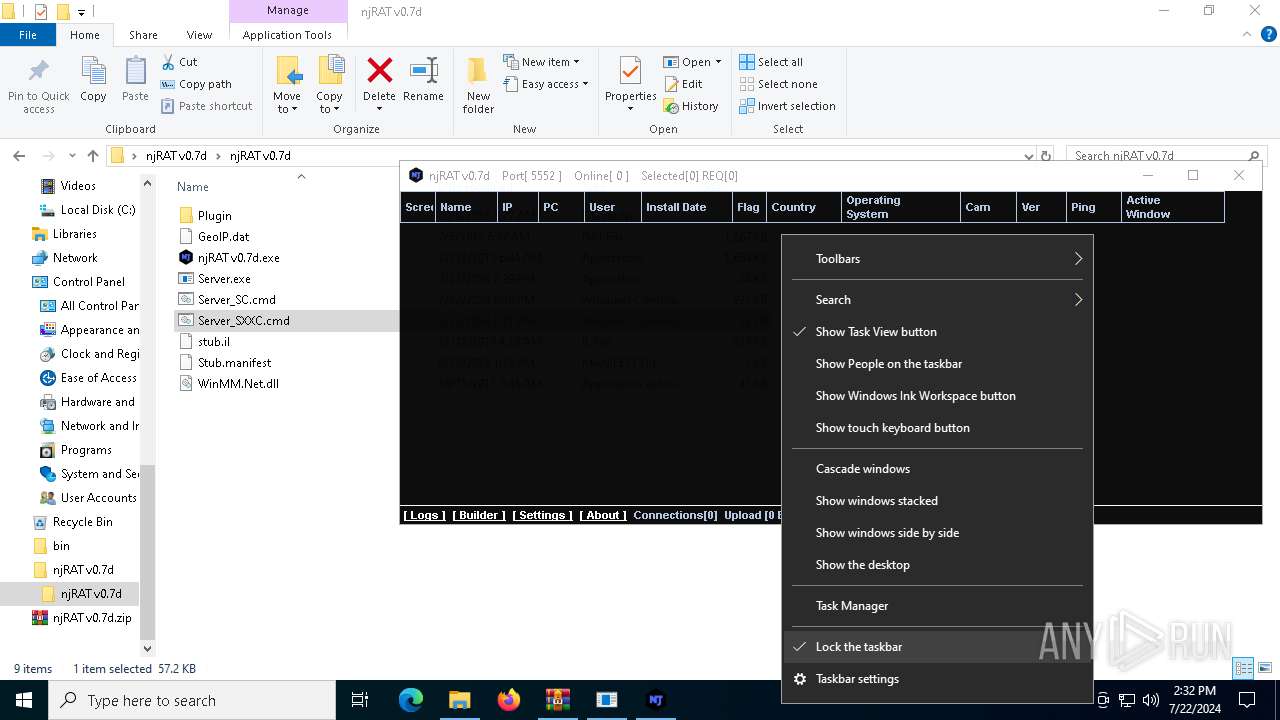Click the Windows Start button
The height and width of the screenshot is (720, 1280).
point(24,700)
